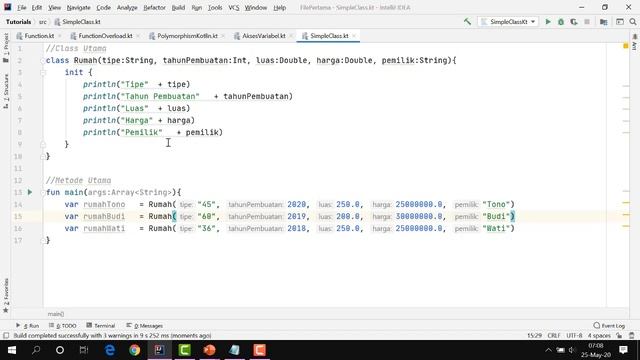Click CRLF line separator in status bar
This screenshot has width=640, height=360.
click(553, 336)
